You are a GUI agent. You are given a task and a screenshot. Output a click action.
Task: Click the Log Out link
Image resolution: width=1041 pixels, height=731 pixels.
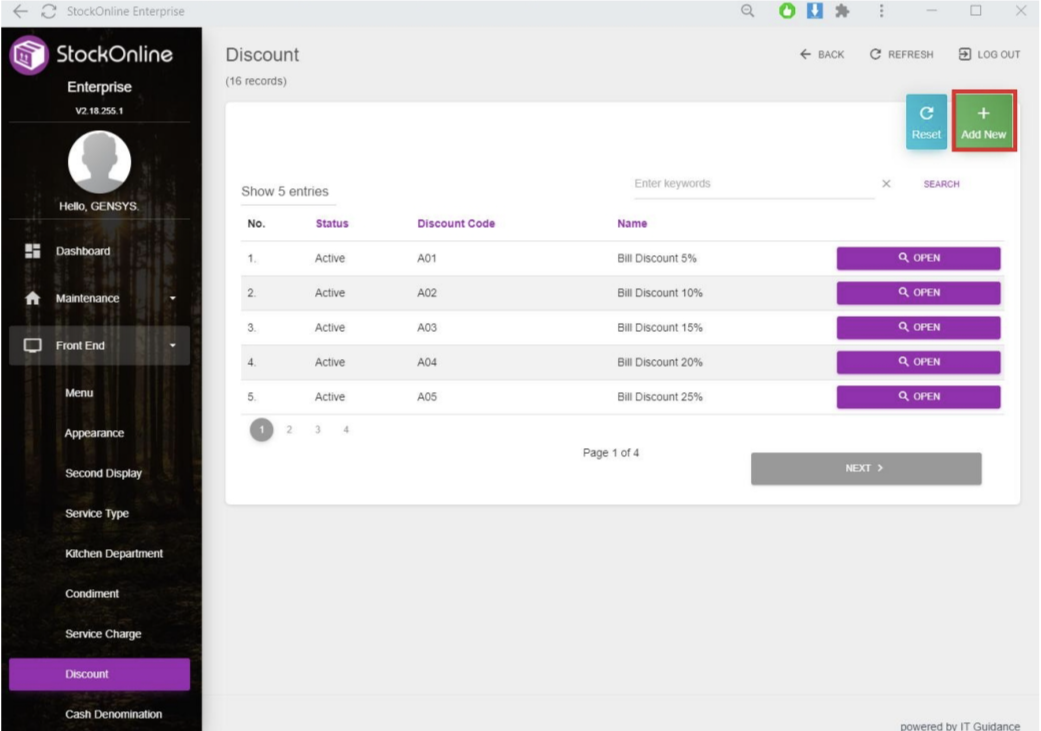989,55
